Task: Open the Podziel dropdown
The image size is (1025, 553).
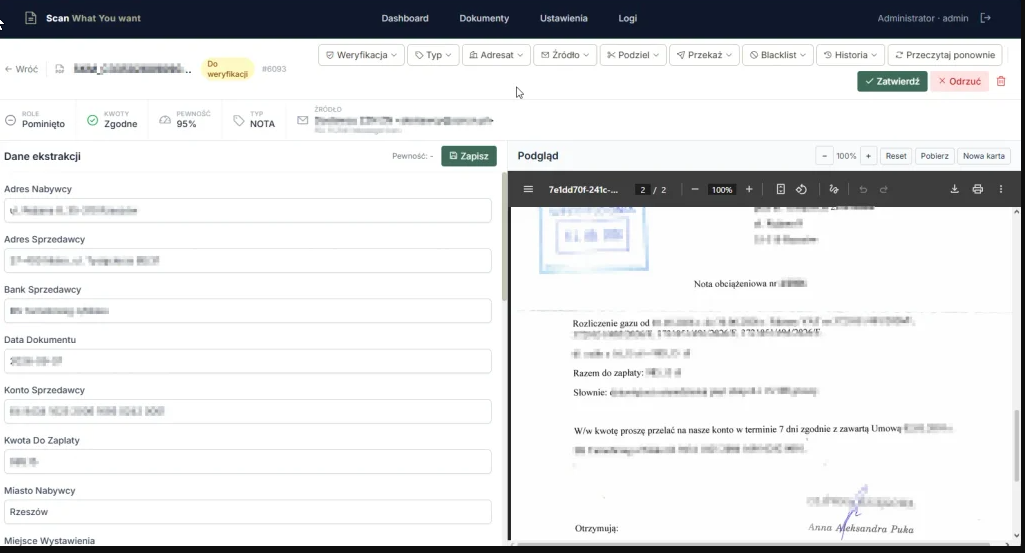Action: pyautogui.click(x=633, y=55)
